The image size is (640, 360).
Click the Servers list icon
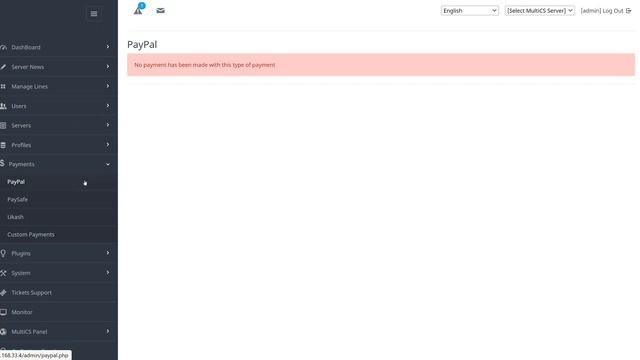click(3, 126)
